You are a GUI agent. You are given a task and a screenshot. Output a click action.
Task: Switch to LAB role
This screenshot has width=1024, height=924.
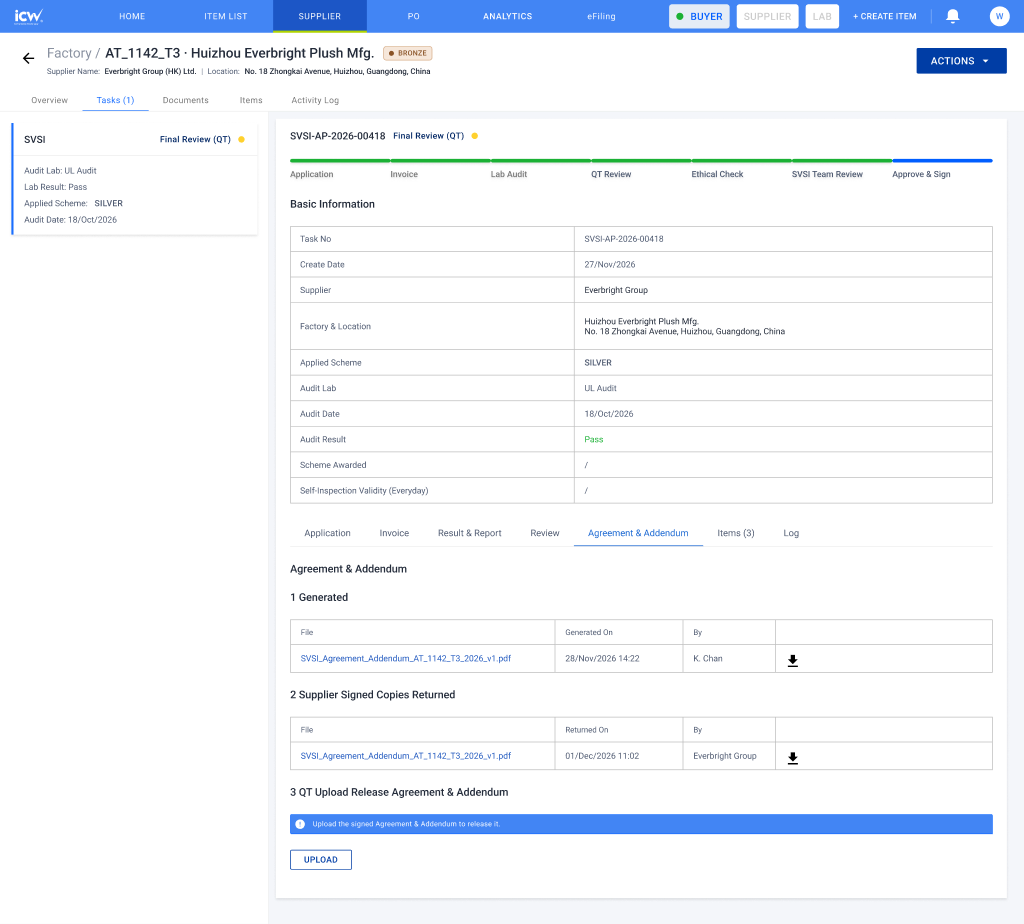coord(822,16)
